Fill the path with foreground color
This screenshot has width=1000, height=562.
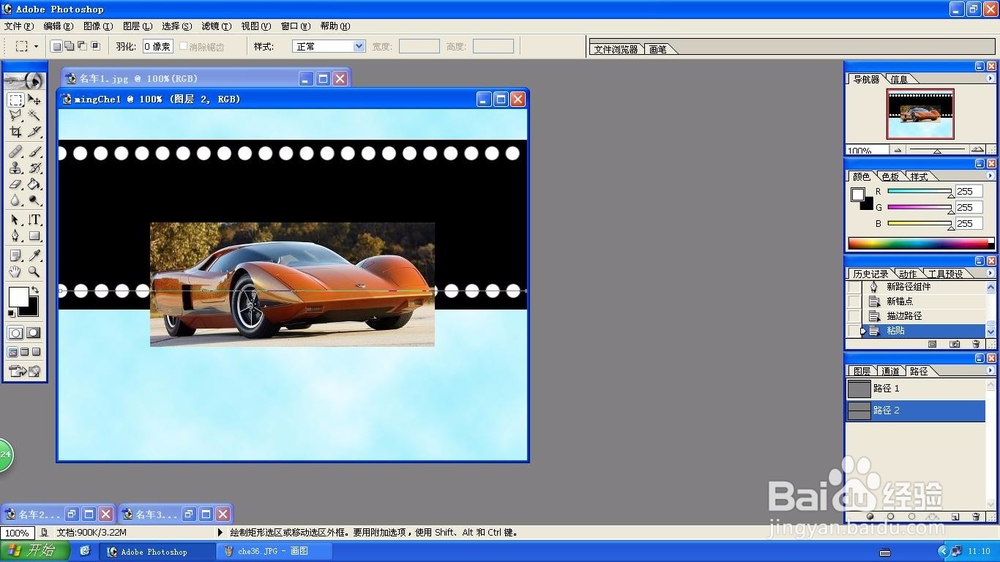point(870,517)
